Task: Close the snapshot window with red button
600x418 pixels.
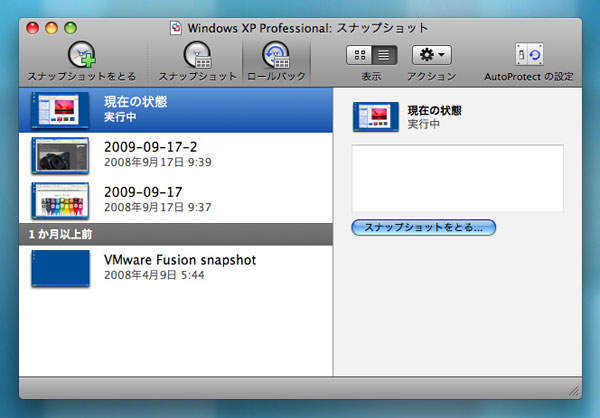Action: (x=33, y=28)
